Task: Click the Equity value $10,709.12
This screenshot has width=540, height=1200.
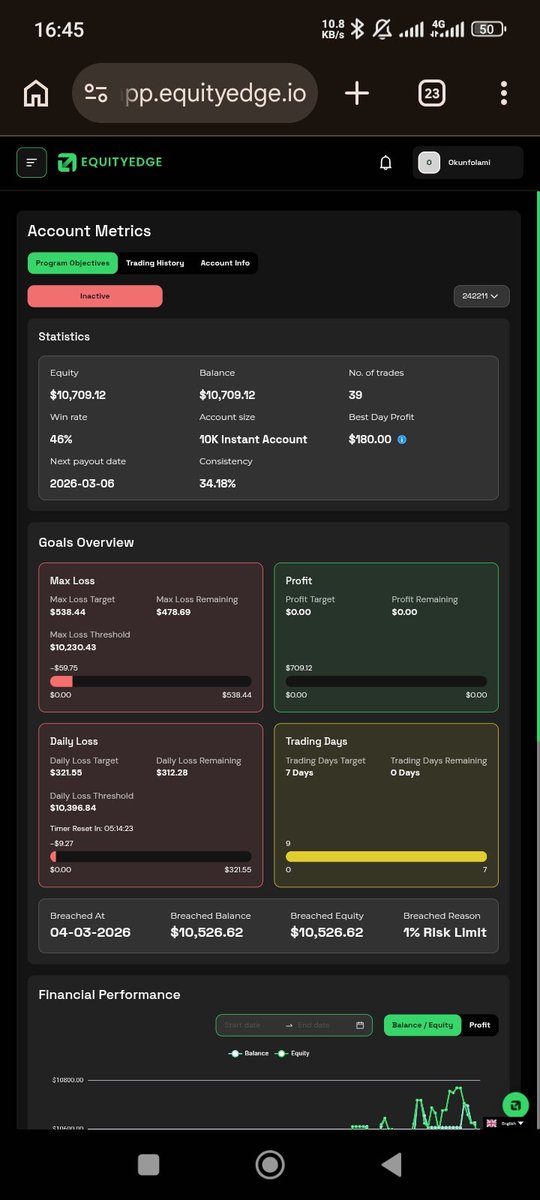Action: pyautogui.click(x=78, y=395)
